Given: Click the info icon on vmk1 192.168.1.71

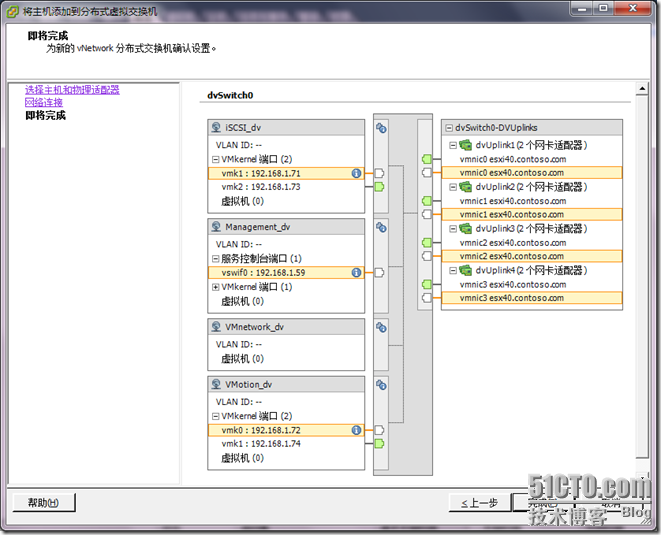Looking at the screenshot, I should click(356, 173).
